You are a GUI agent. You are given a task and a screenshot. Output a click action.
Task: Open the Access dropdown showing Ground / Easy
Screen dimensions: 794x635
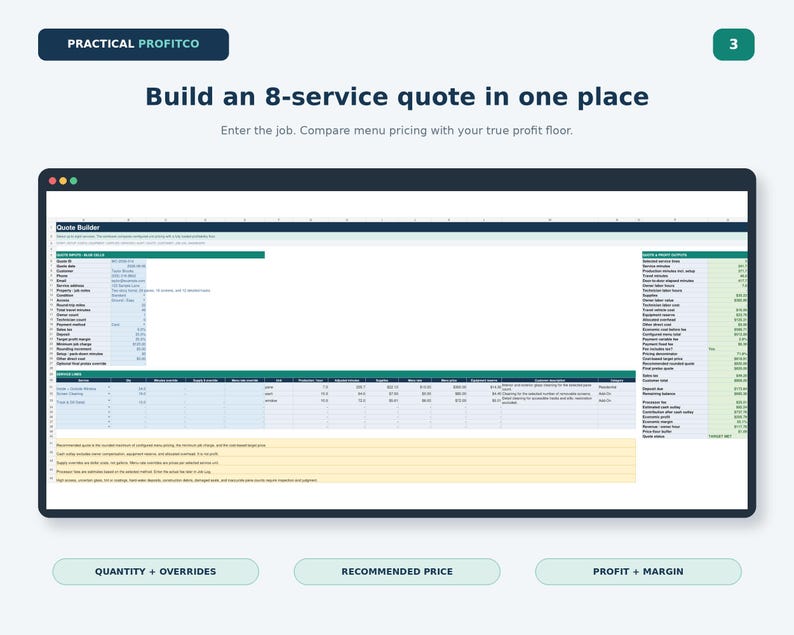coord(144,300)
